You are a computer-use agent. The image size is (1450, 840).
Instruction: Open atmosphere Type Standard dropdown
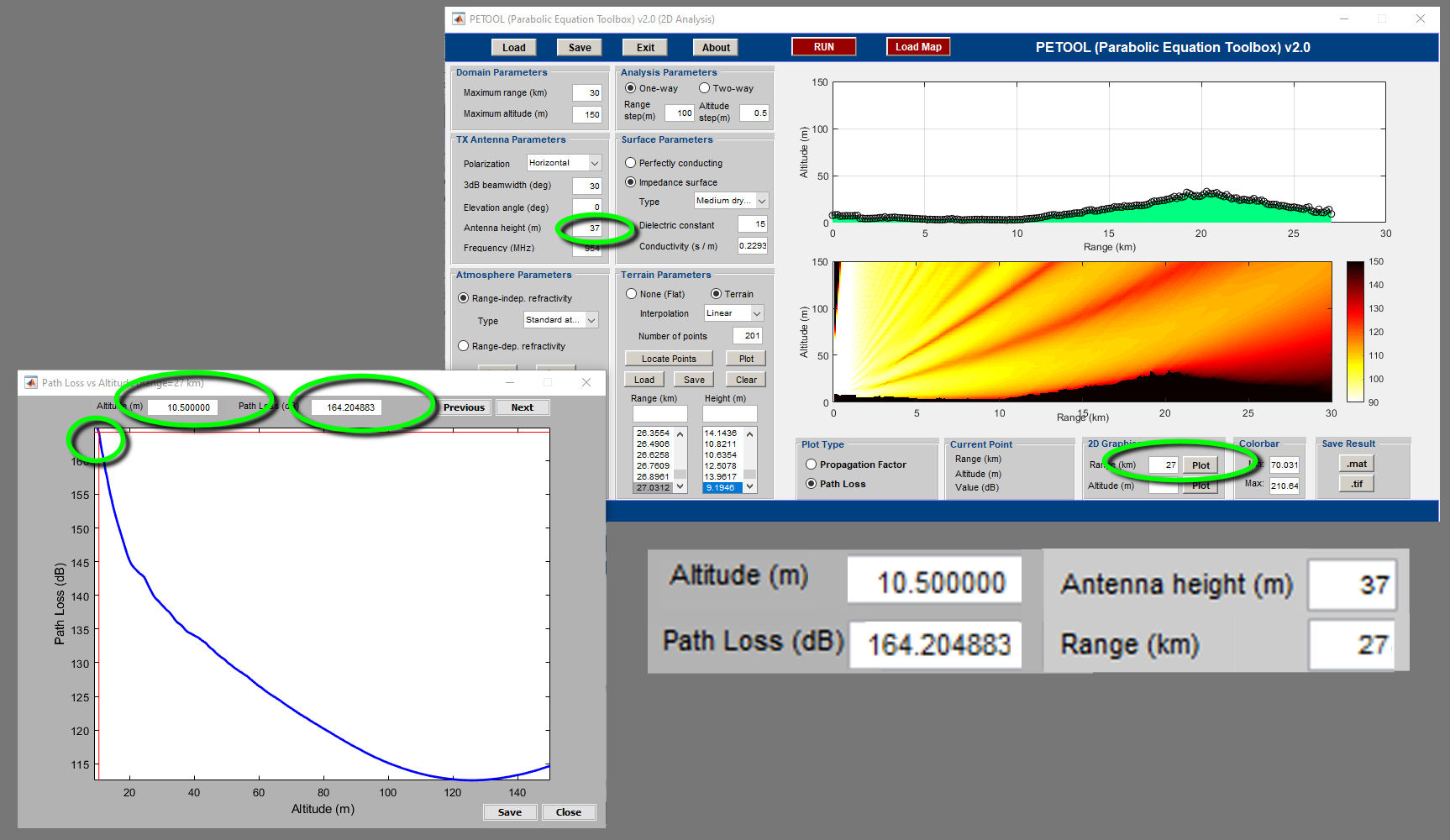(x=560, y=320)
